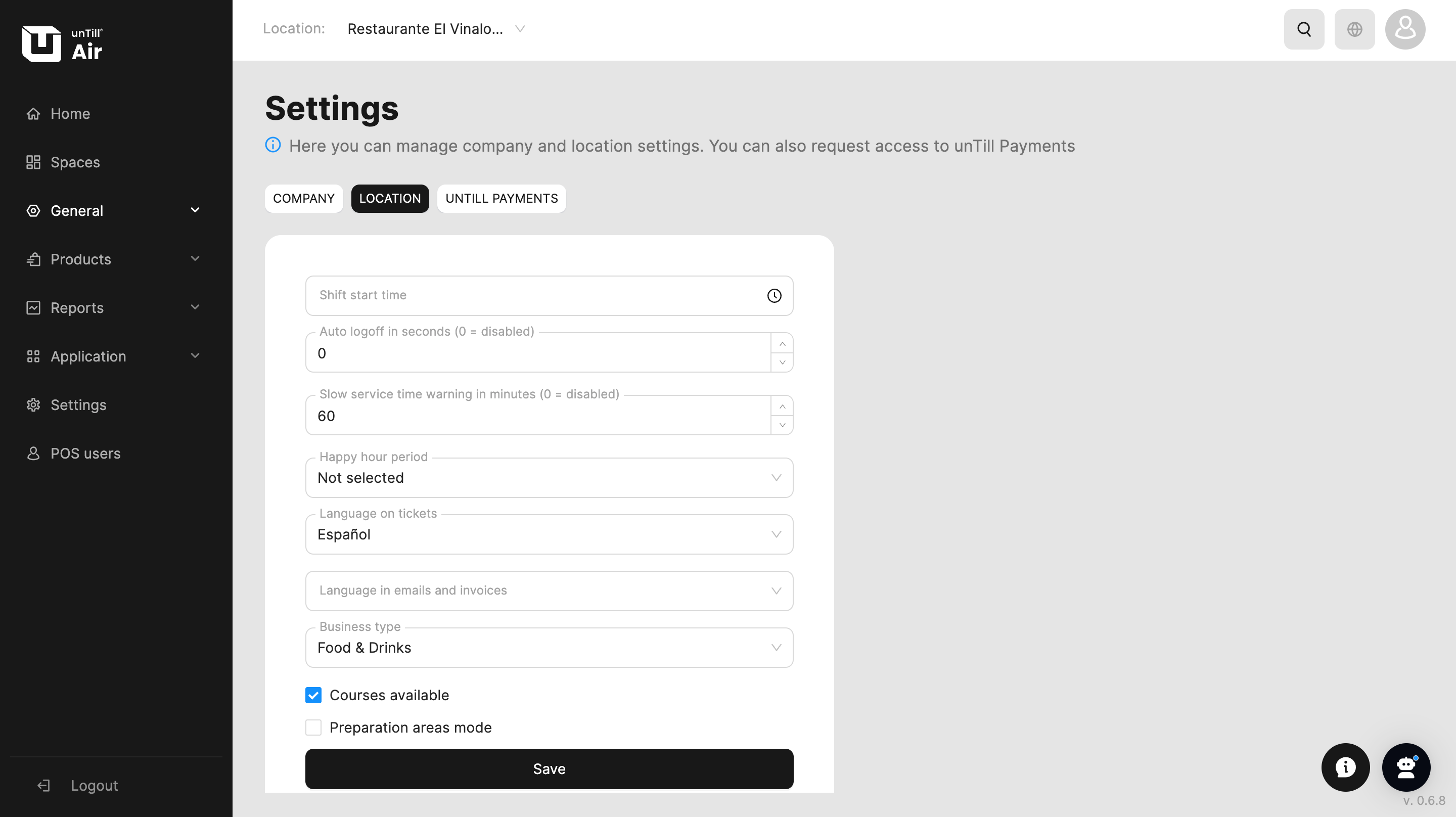Click the search magnifier icon
Viewport: 1456px width, 817px height.
tap(1303, 29)
